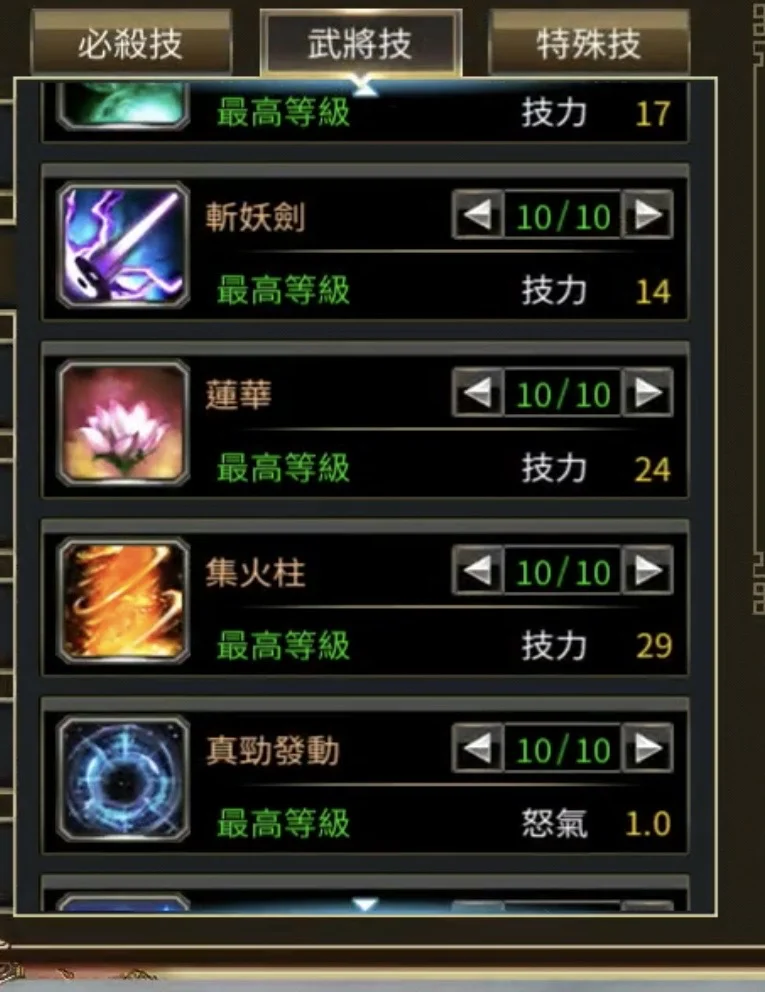Image resolution: width=765 pixels, height=992 pixels.
Task: Increase 集火柱 level with right arrow
Action: pos(647,571)
